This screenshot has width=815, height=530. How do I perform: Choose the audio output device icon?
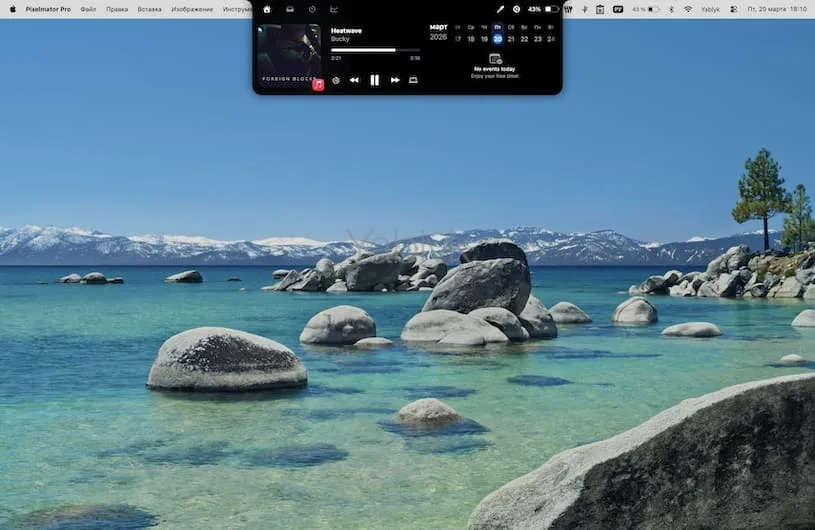click(x=413, y=80)
